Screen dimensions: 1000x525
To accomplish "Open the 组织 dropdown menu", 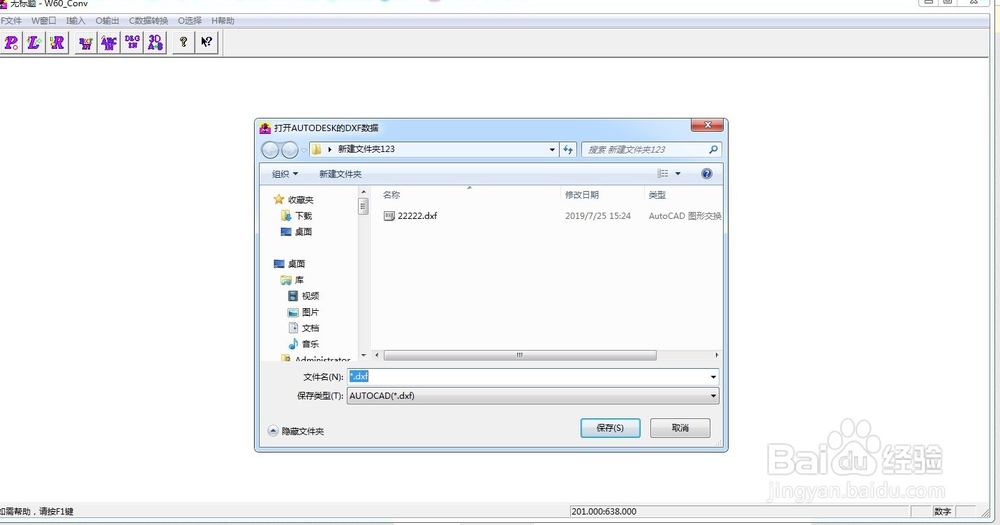I will coord(284,174).
